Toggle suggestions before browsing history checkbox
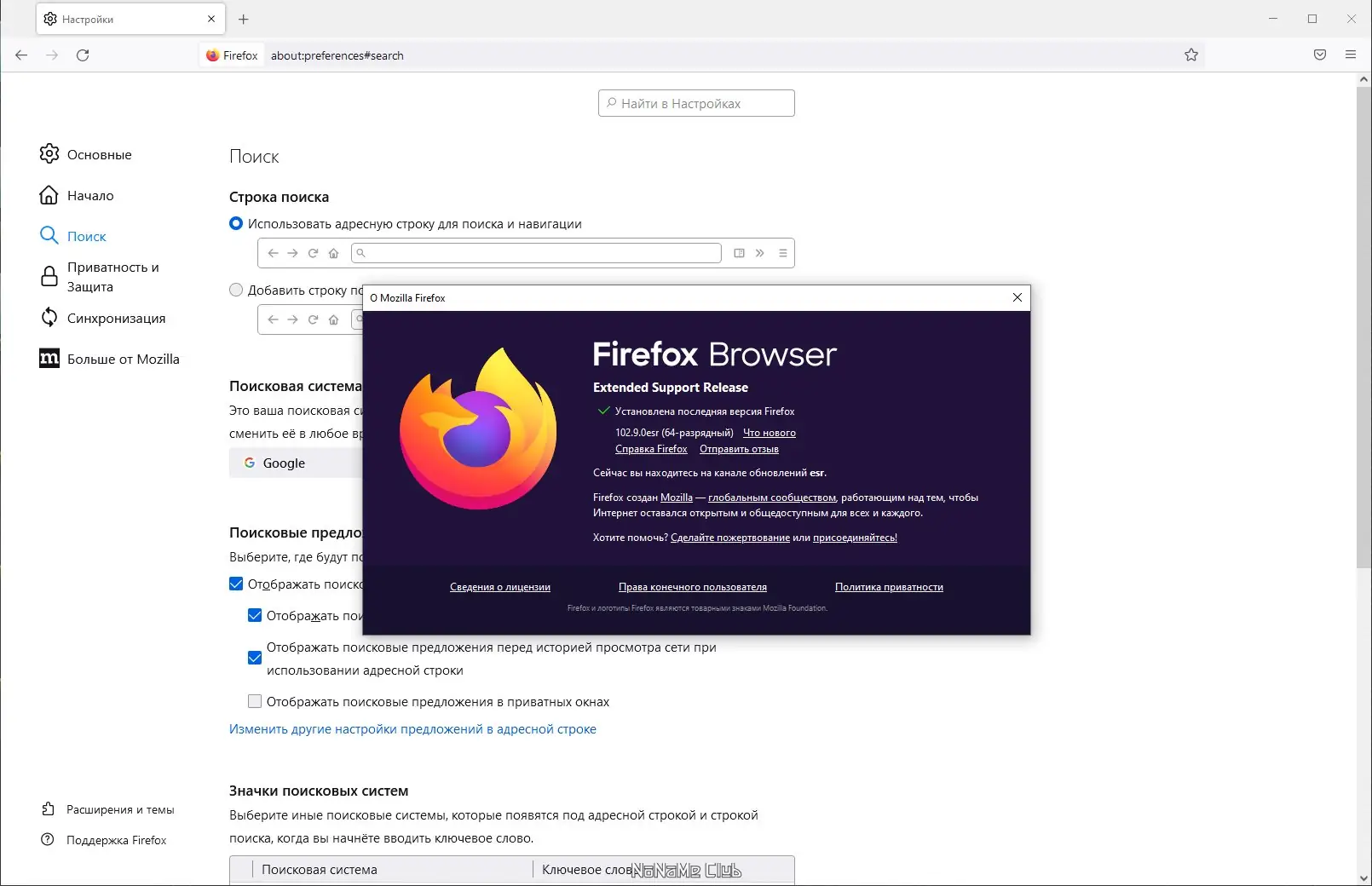 click(255, 658)
